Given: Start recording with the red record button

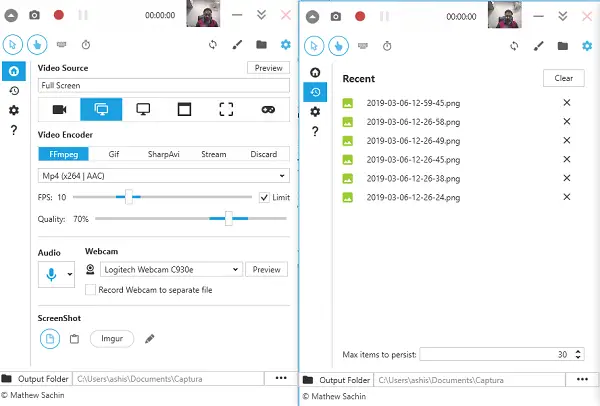Looking at the screenshot, I should [x=59, y=15].
